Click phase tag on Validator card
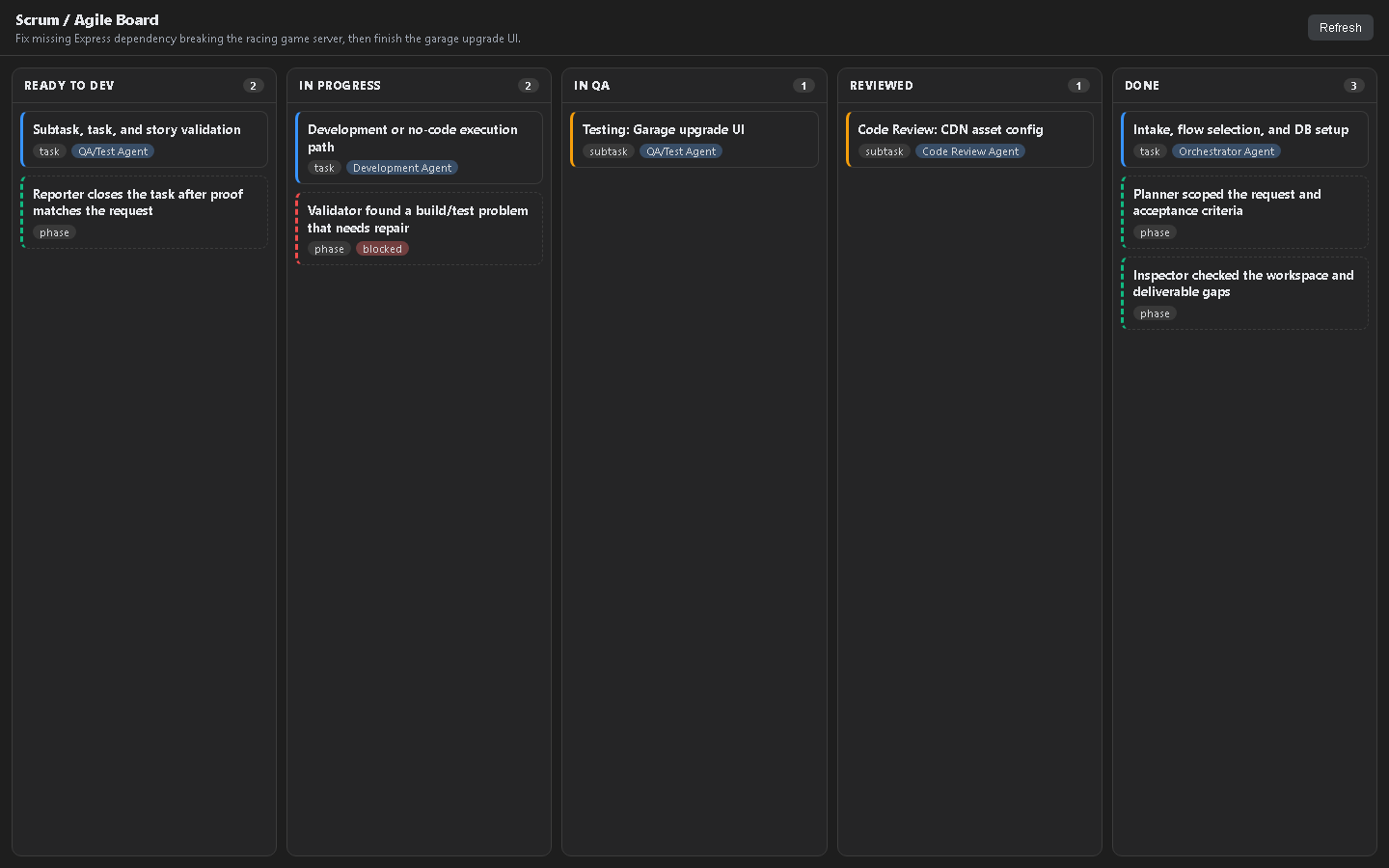Screen dimensions: 1389x868 point(329,249)
